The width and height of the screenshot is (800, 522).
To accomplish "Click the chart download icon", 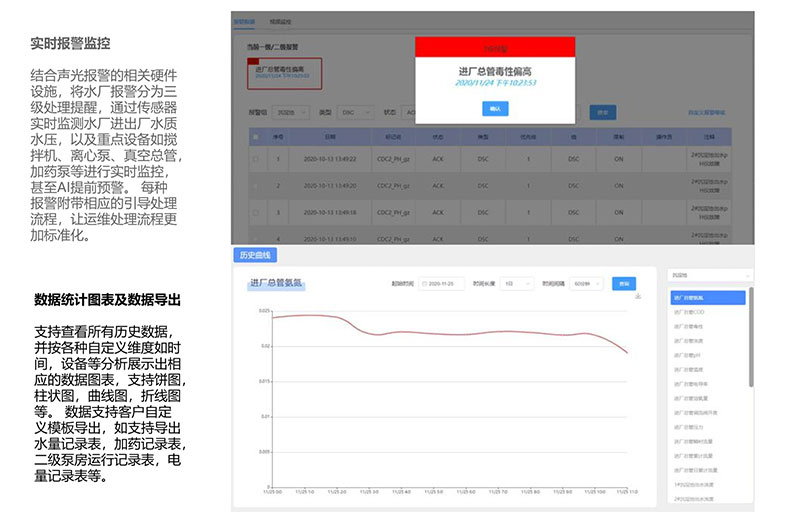I will coord(638,296).
